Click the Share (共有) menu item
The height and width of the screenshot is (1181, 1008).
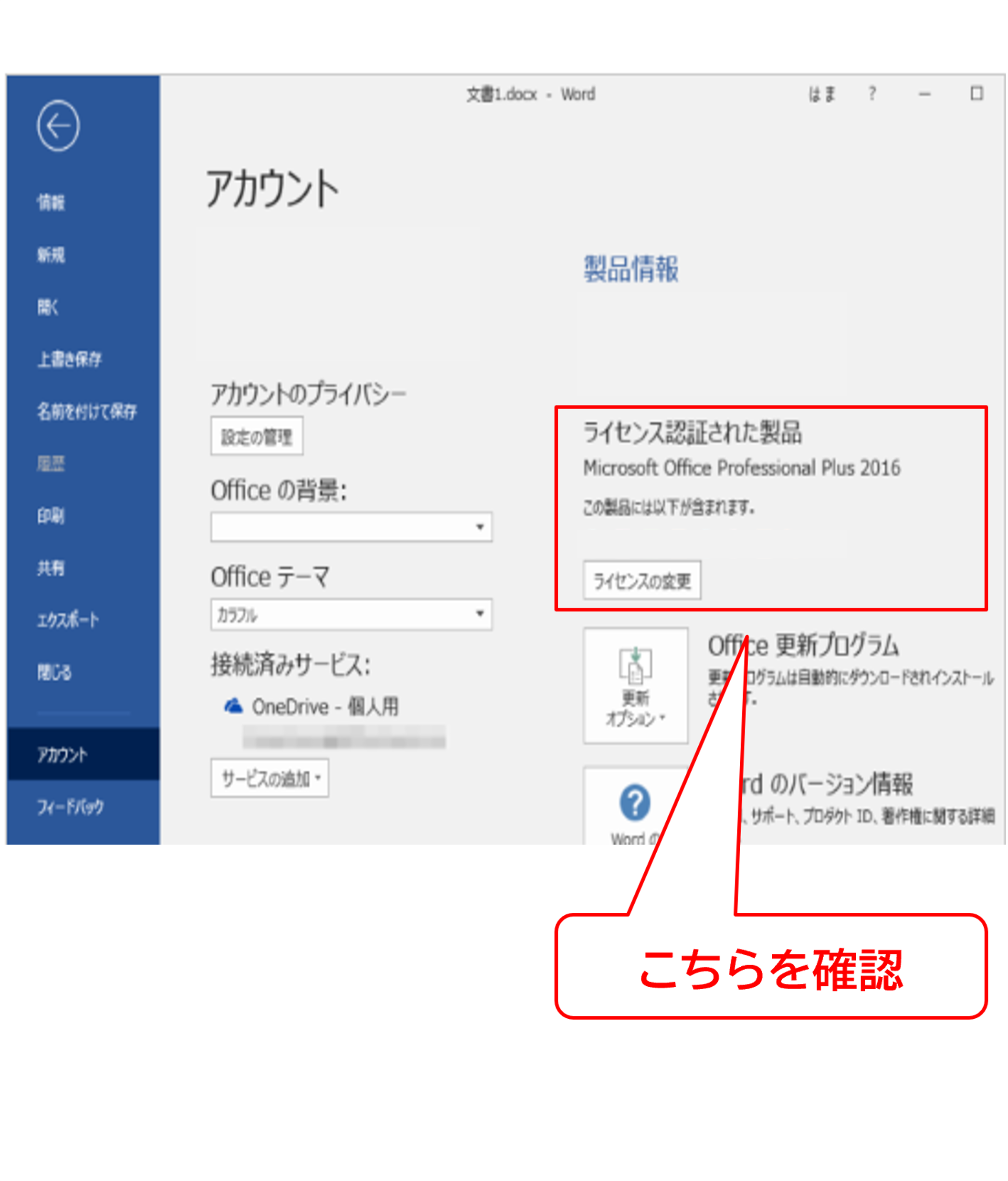pos(52,568)
